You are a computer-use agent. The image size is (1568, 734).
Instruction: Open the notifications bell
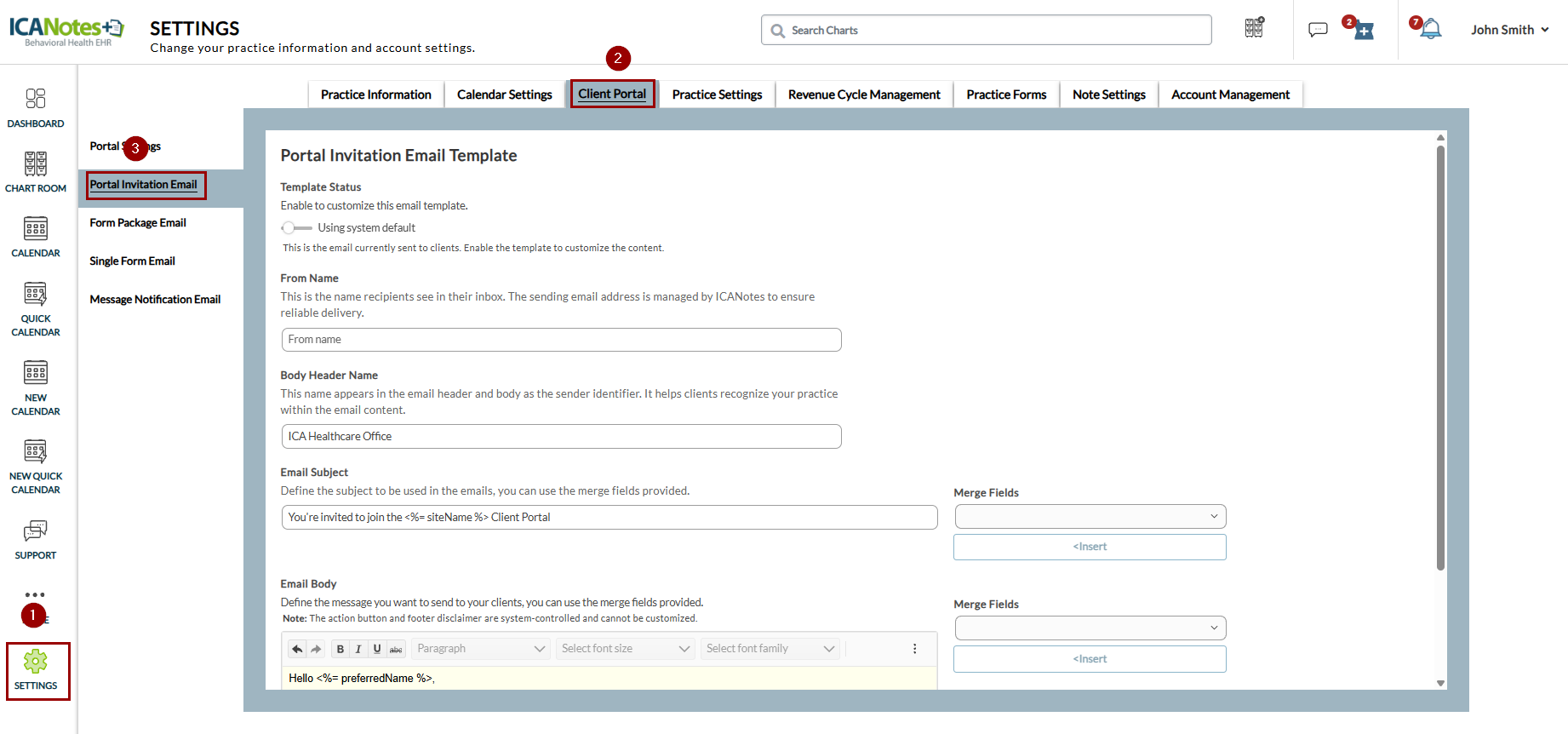(x=1430, y=30)
